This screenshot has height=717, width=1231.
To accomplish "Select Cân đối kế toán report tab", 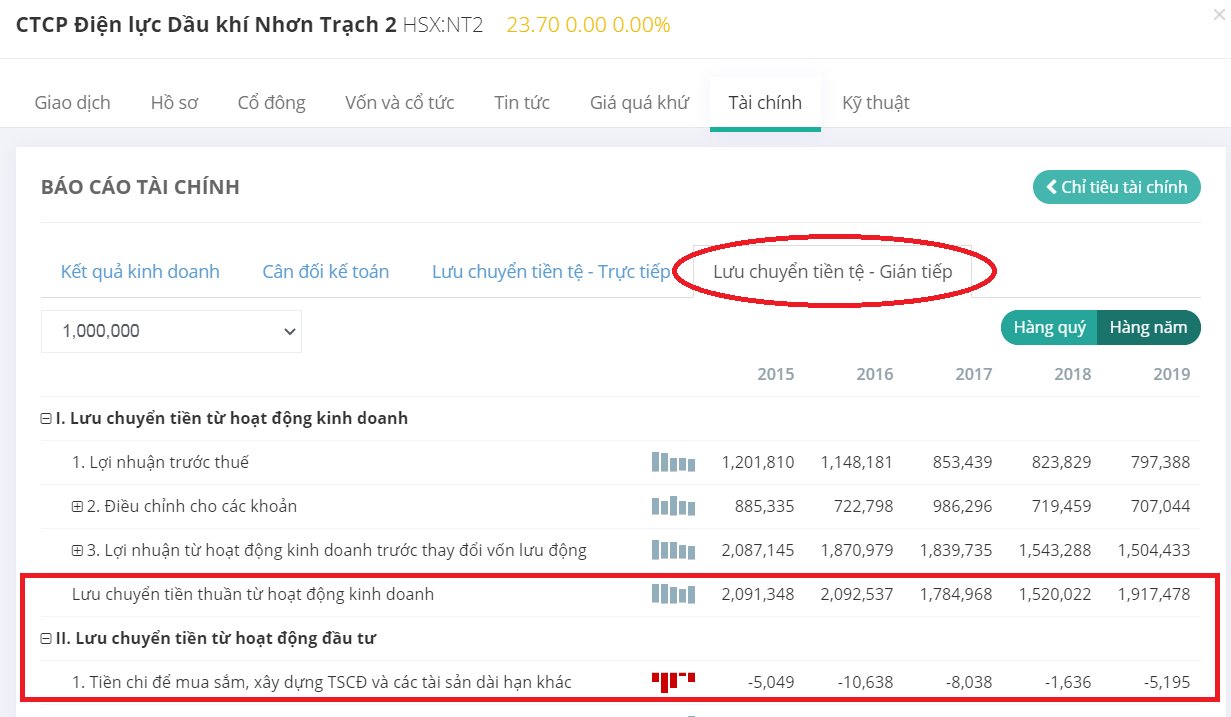I will point(325,272).
